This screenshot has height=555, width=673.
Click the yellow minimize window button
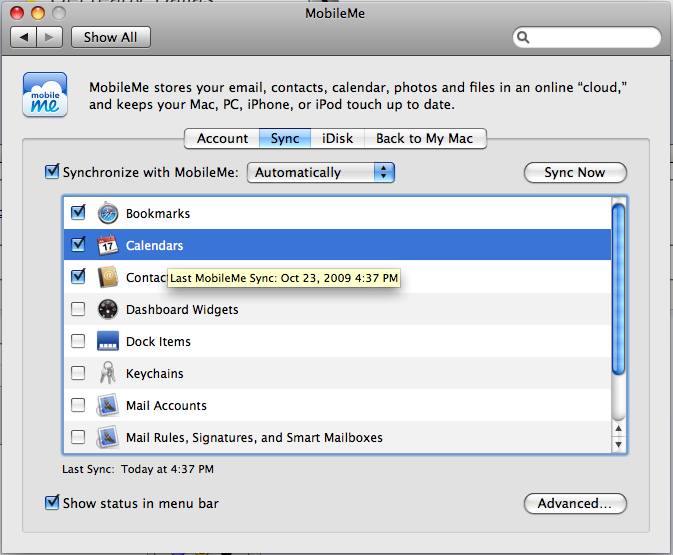(38, 13)
